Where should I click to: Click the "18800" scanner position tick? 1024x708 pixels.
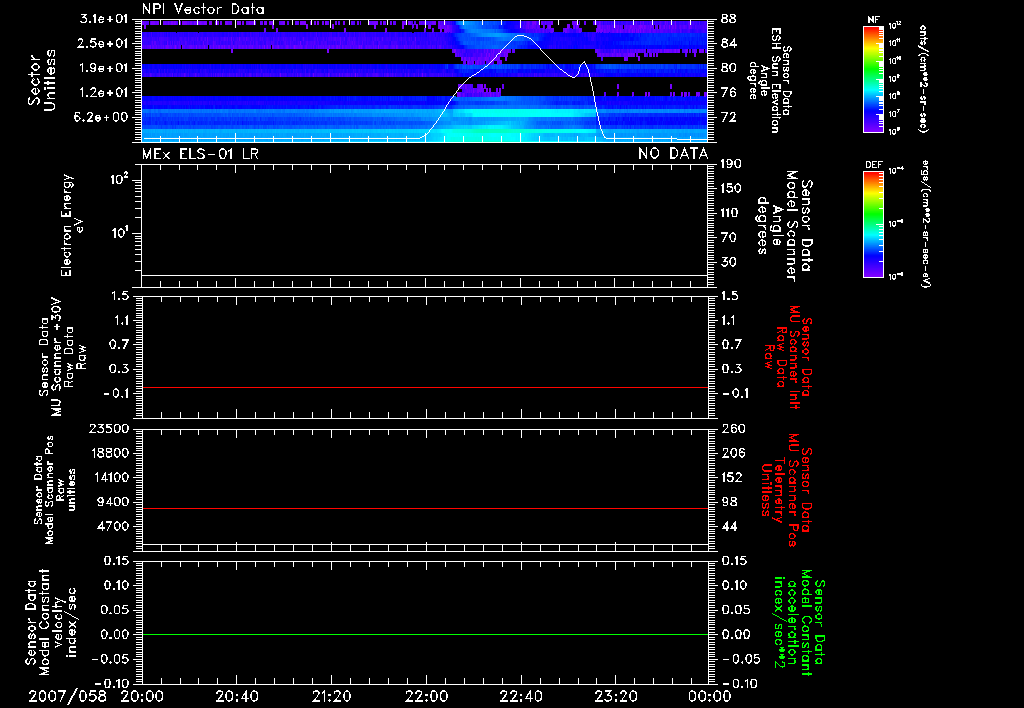108,453
